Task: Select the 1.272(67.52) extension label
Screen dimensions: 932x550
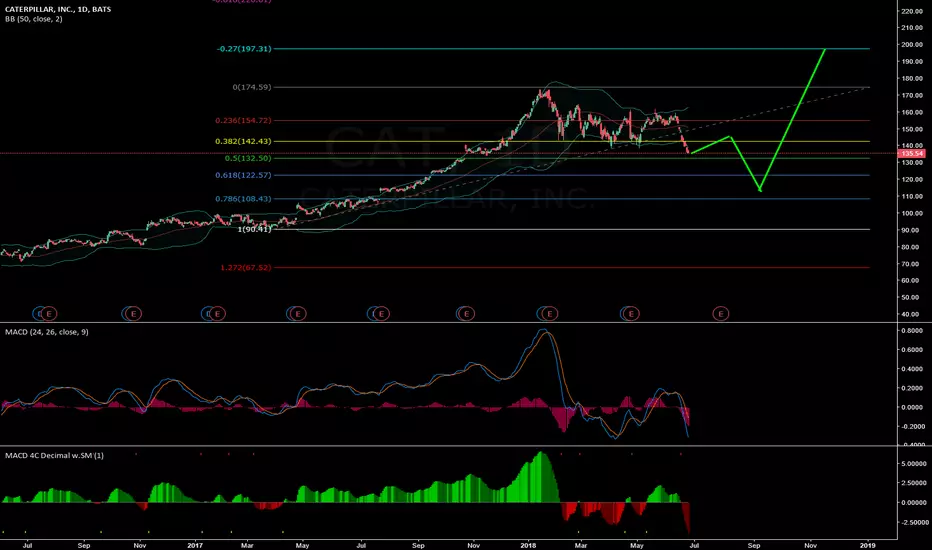Action: tap(245, 268)
